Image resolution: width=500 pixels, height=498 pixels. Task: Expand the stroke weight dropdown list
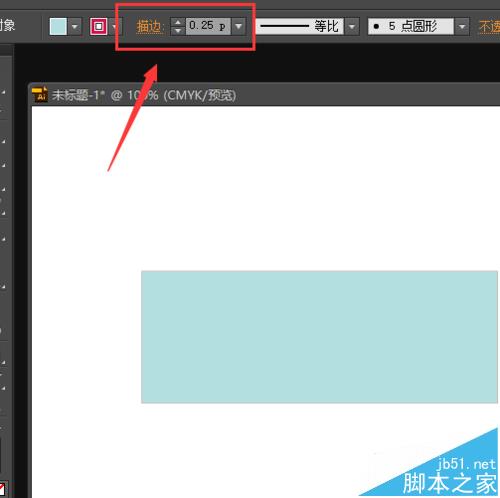click(239, 26)
